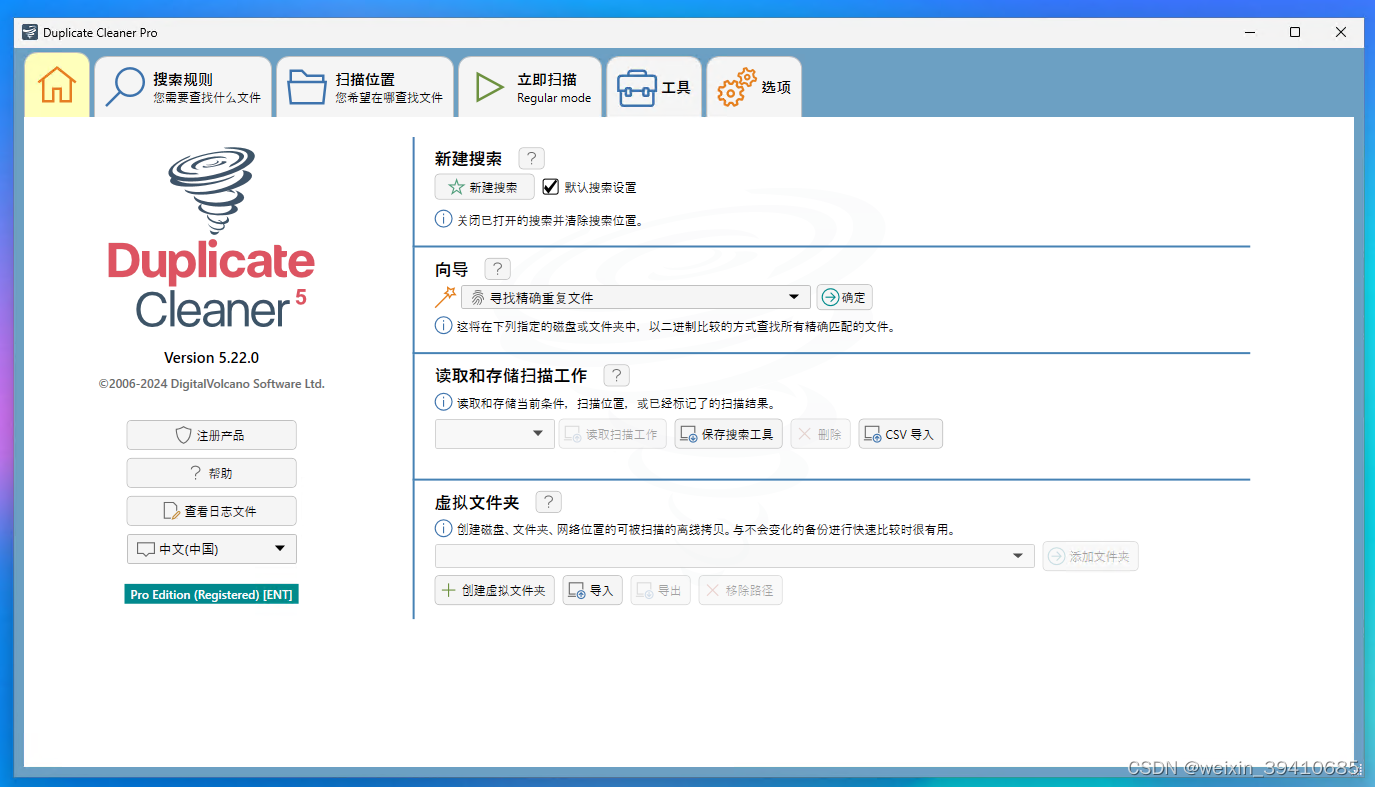Click the CSV 导入 button
Viewport: 1375px width, 787px height.
click(900, 434)
